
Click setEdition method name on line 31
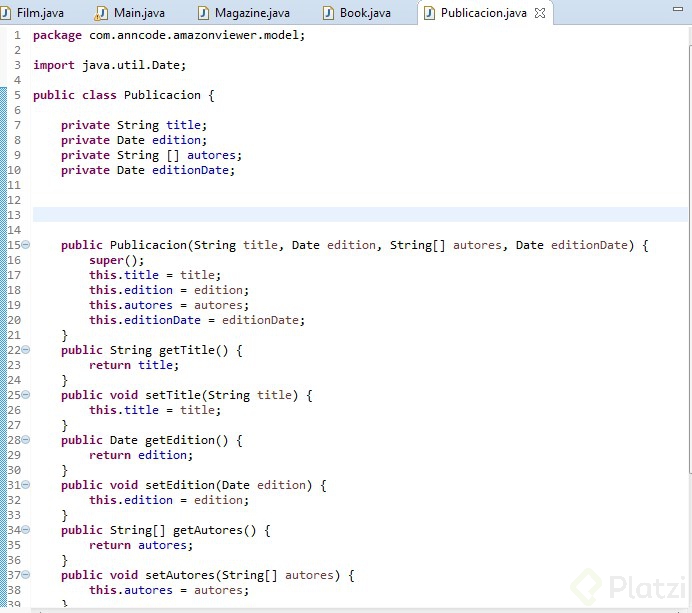(x=180, y=485)
